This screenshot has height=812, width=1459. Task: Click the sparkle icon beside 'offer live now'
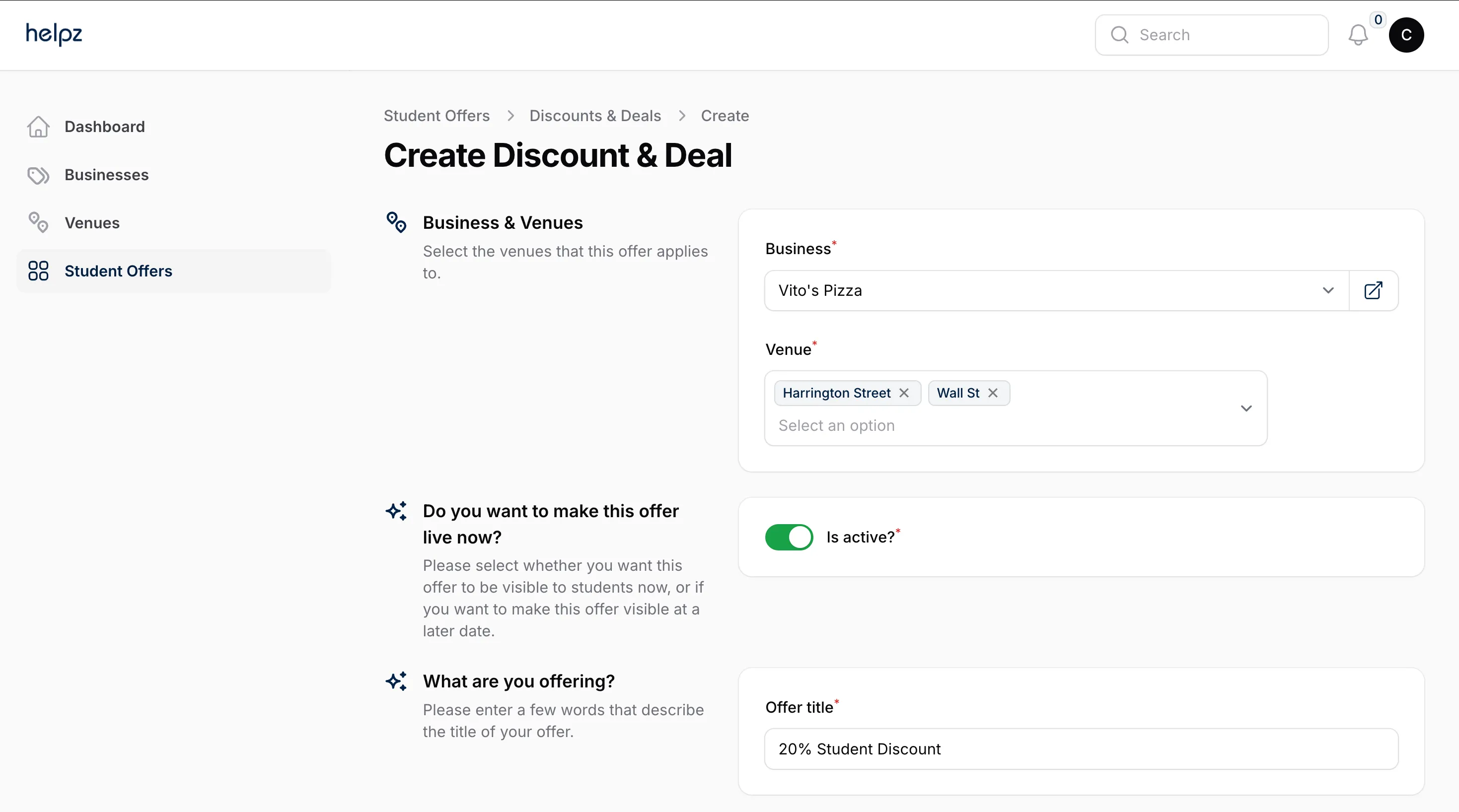[396, 511]
